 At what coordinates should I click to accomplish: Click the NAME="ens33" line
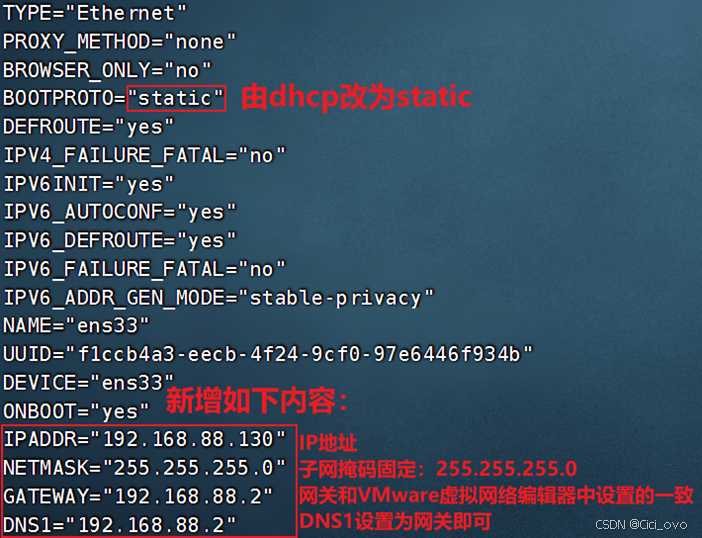click(76, 325)
